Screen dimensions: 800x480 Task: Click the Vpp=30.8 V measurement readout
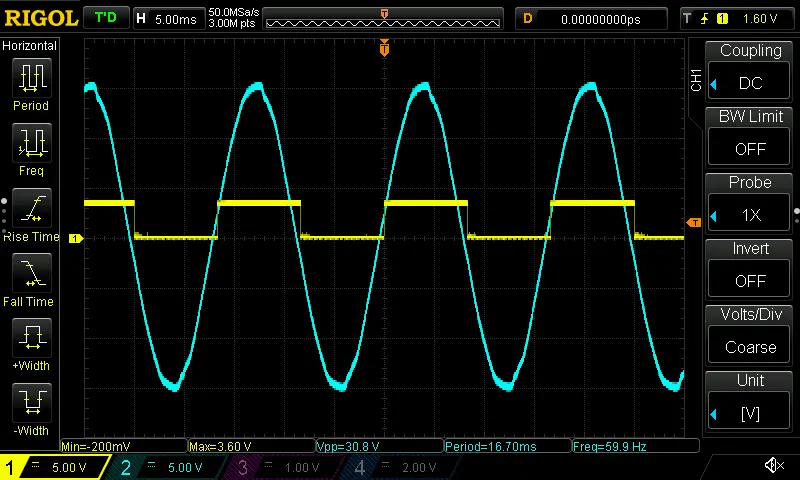(380, 446)
